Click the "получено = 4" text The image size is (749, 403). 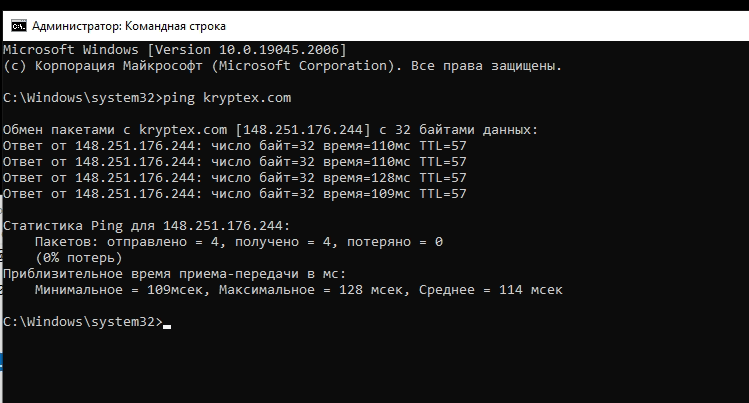283,242
